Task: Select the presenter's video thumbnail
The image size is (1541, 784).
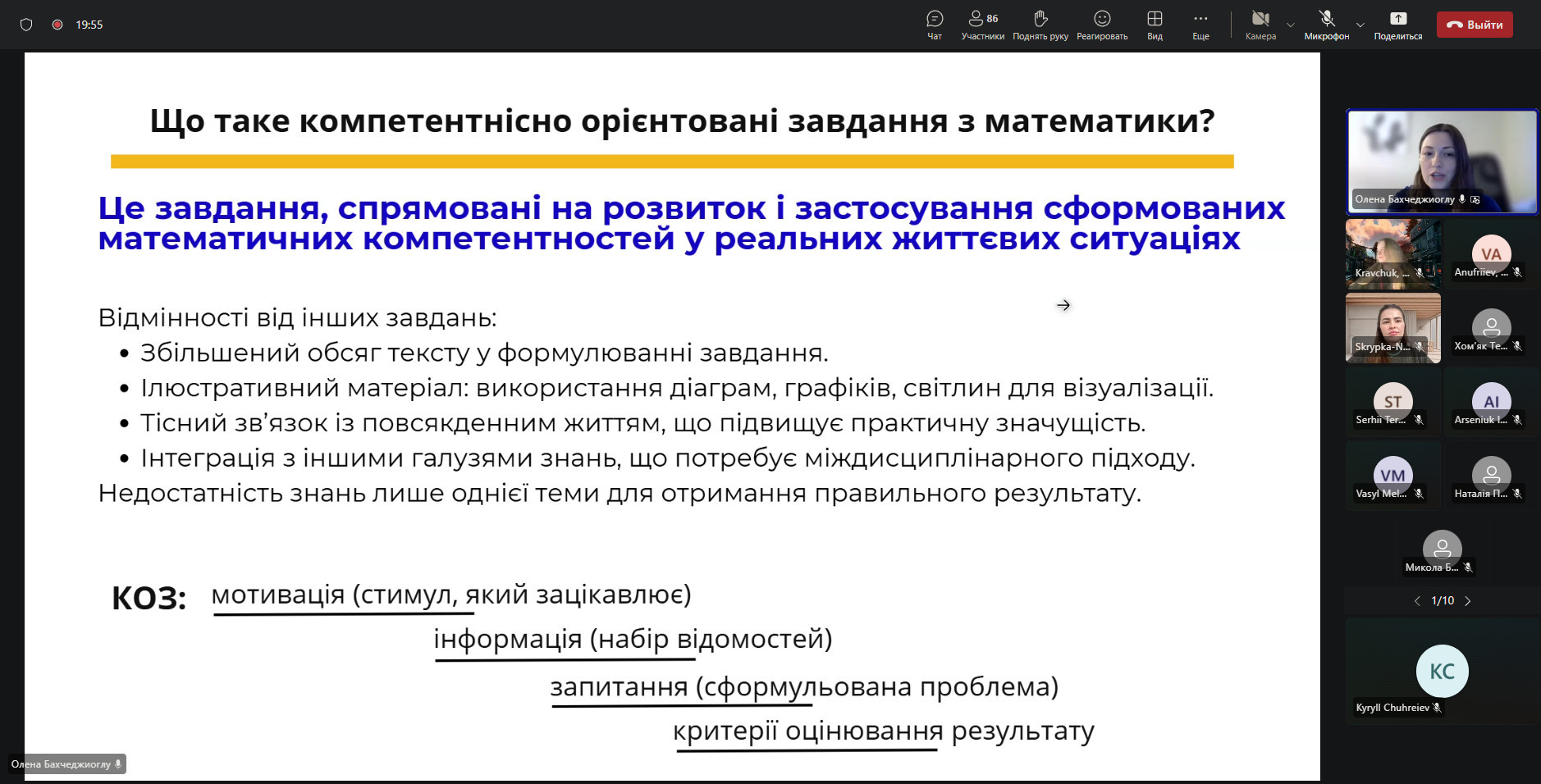Action: 1442,162
